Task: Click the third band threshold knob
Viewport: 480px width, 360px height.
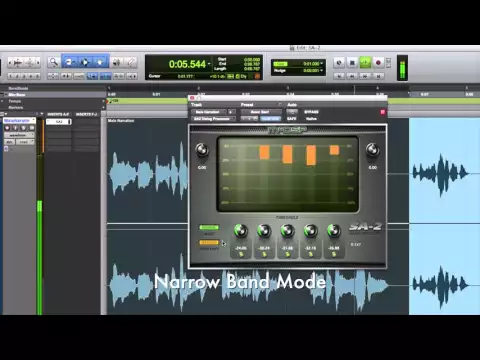Action: coord(287,230)
